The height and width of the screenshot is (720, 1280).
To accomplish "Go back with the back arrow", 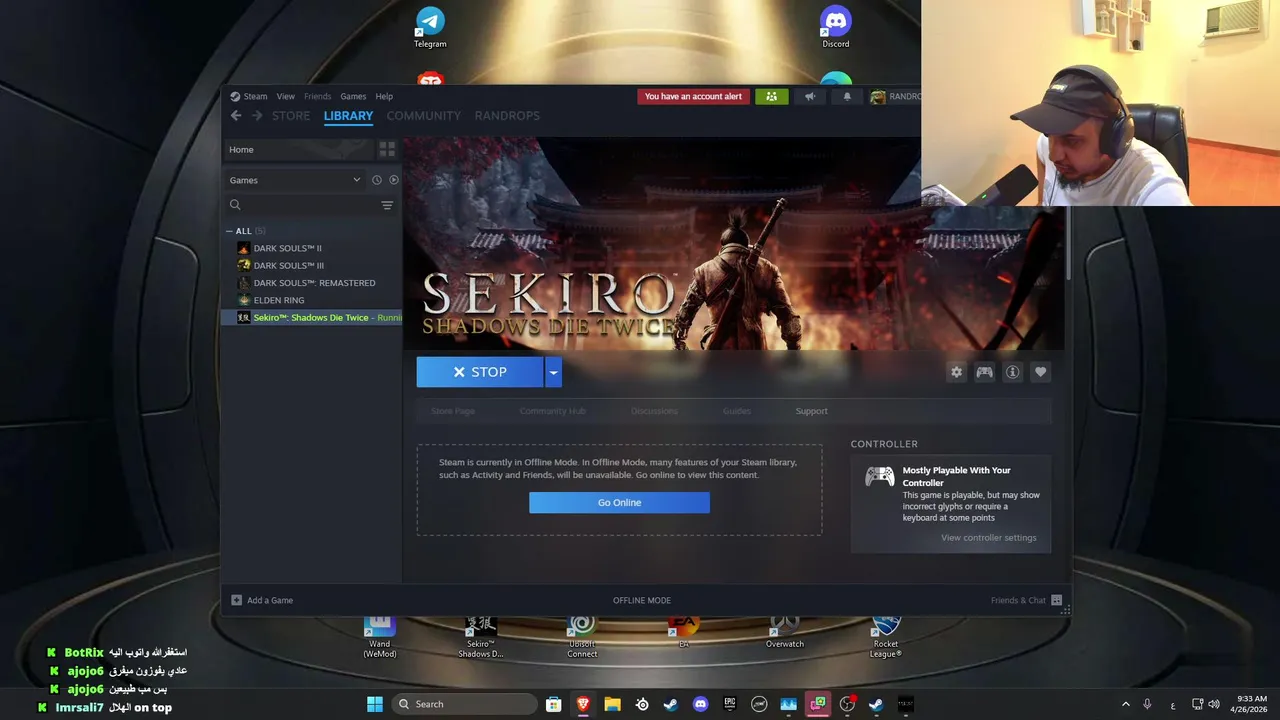I will click(x=236, y=116).
